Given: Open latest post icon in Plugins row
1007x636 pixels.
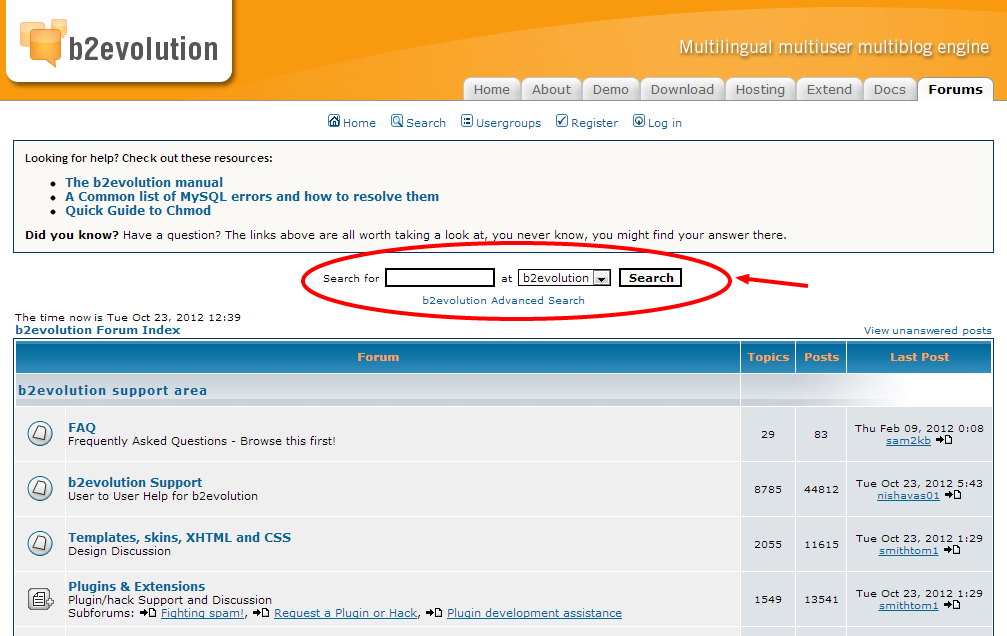Looking at the screenshot, I should pos(952,606).
